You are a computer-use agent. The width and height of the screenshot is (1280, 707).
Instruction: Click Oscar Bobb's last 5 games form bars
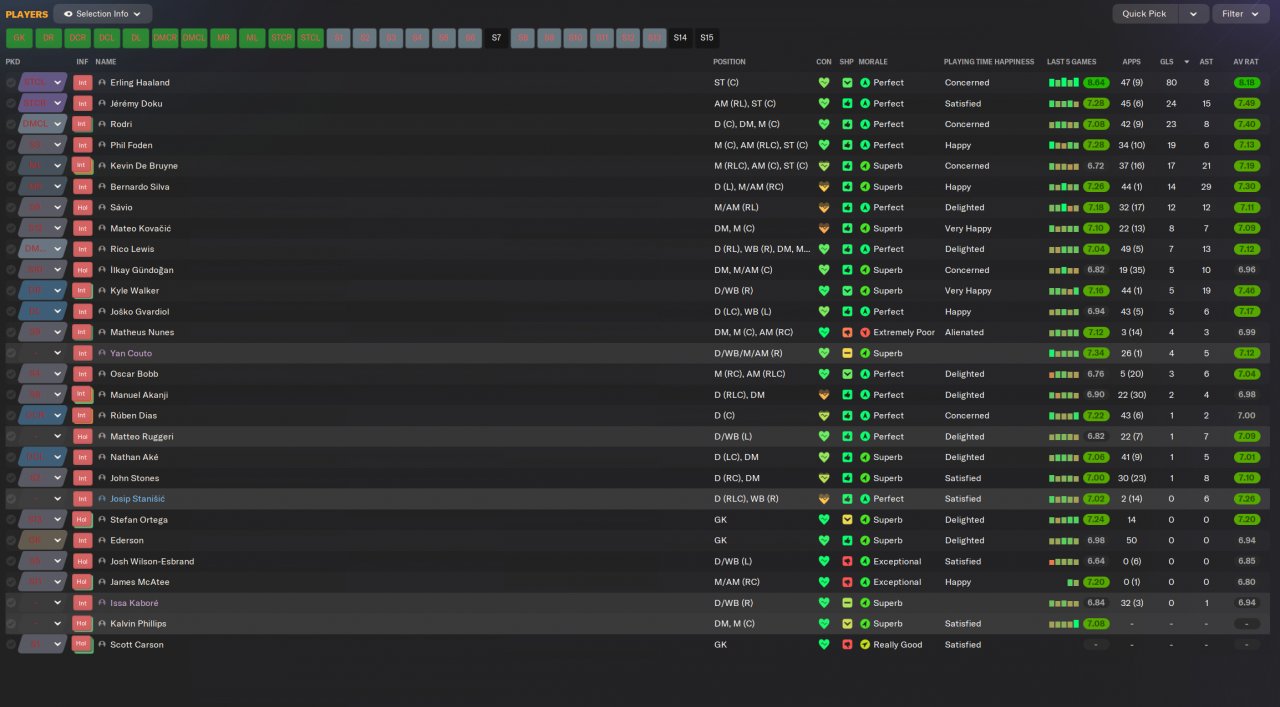point(1064,374)
